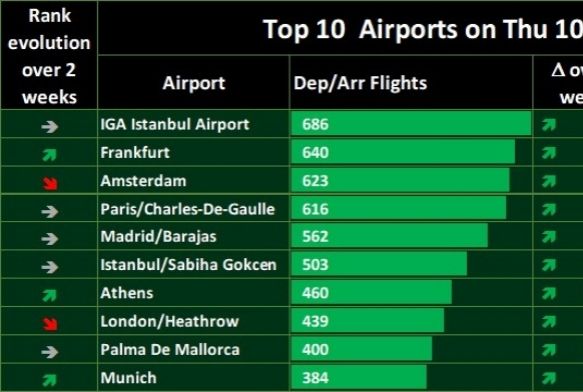
Task: Click the London/Heathrow airport name
Action: pyautogui.click(x=169, y=321)
